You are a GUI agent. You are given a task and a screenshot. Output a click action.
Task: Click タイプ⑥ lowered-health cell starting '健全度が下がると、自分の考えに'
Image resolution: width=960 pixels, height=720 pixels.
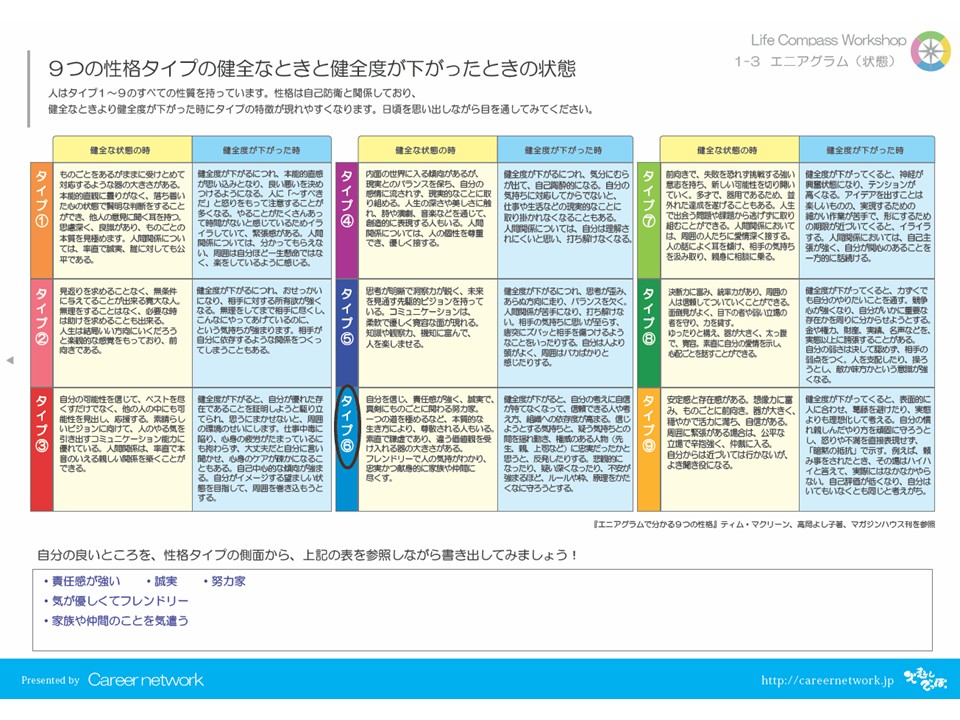tap(565, 449)
